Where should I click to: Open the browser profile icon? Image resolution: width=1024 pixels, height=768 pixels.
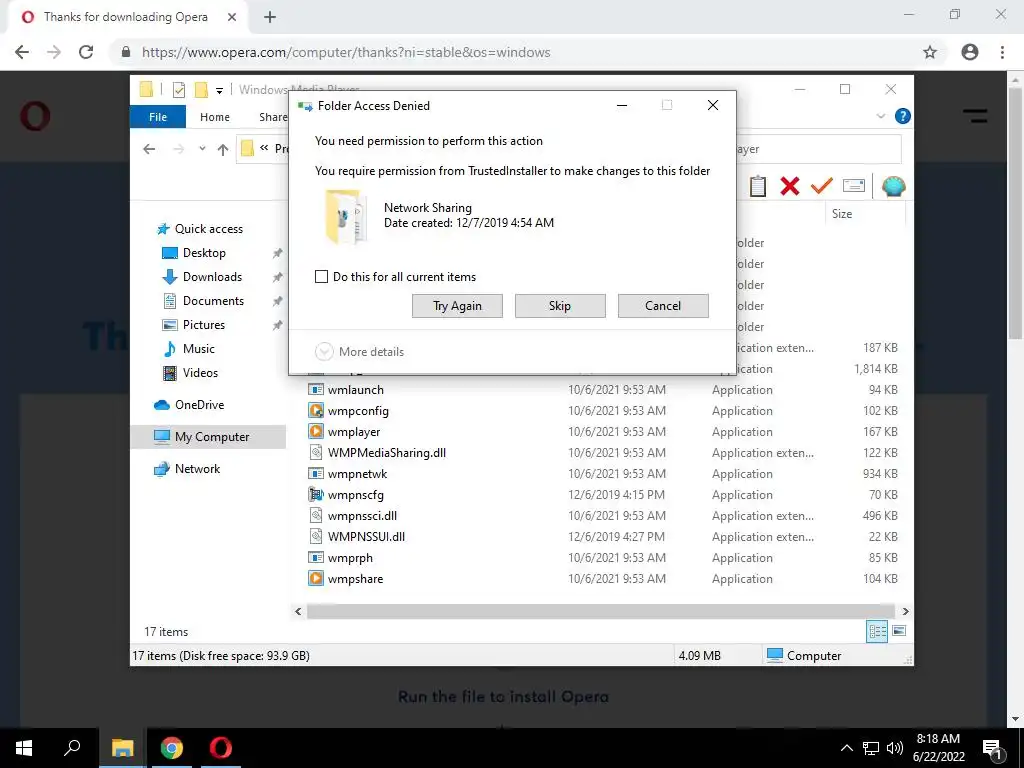coord(970,52)
